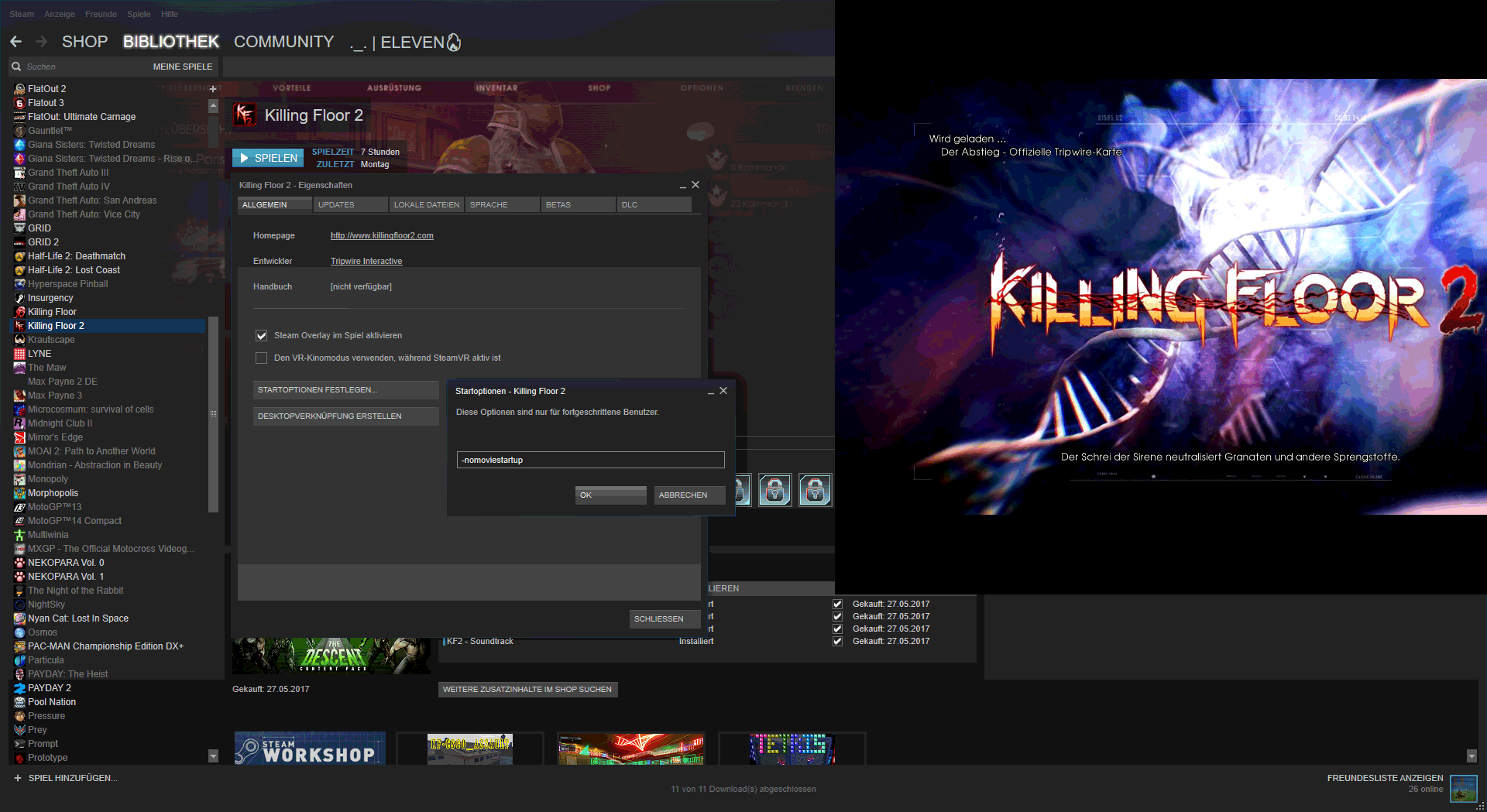Click the Giana Sisters: Twisted Dreams icon
The width and height of the screenshot is (1487, 812).
20,145
